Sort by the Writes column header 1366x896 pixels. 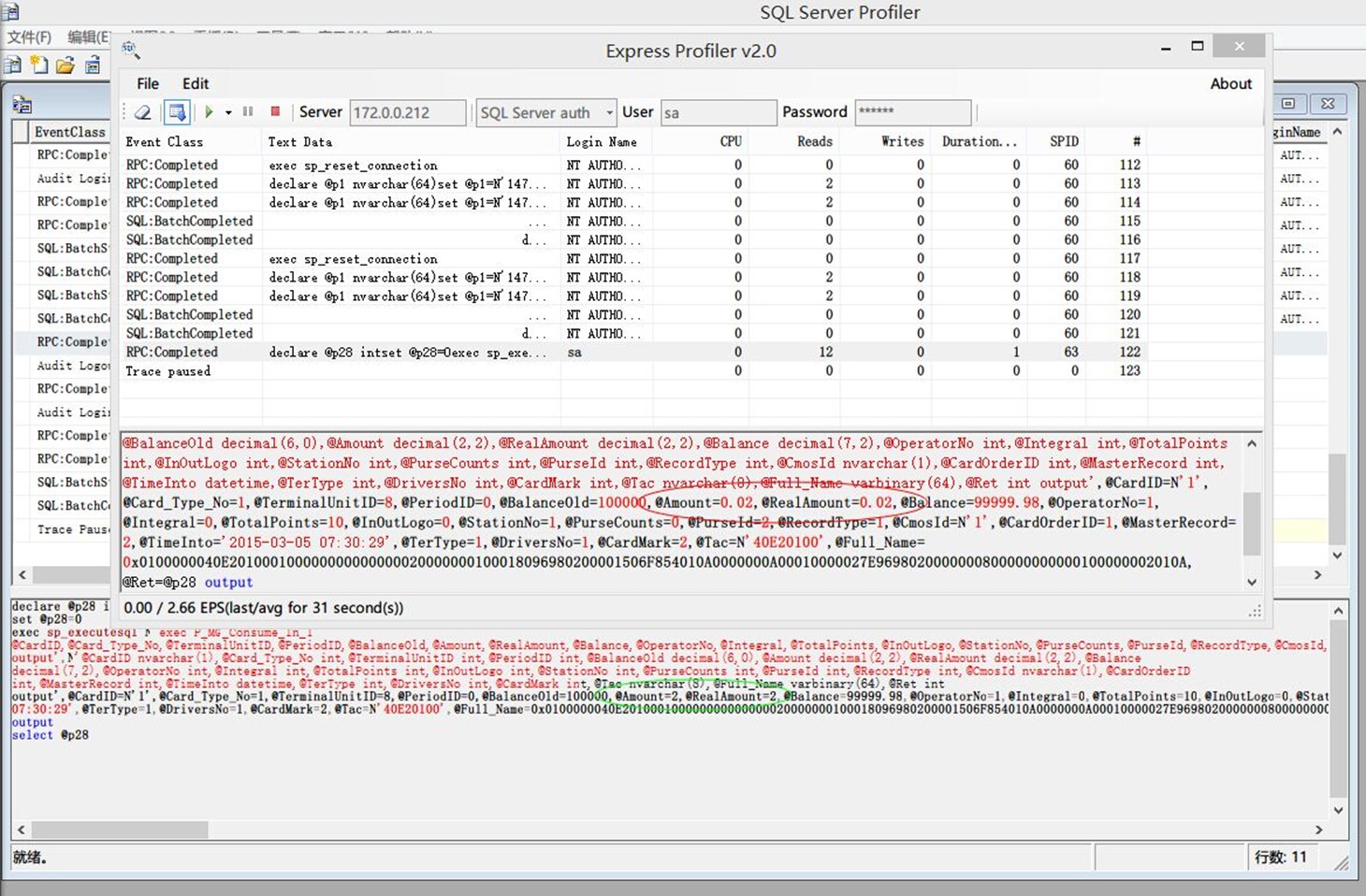pyautogui.click(x=885, y=141)
